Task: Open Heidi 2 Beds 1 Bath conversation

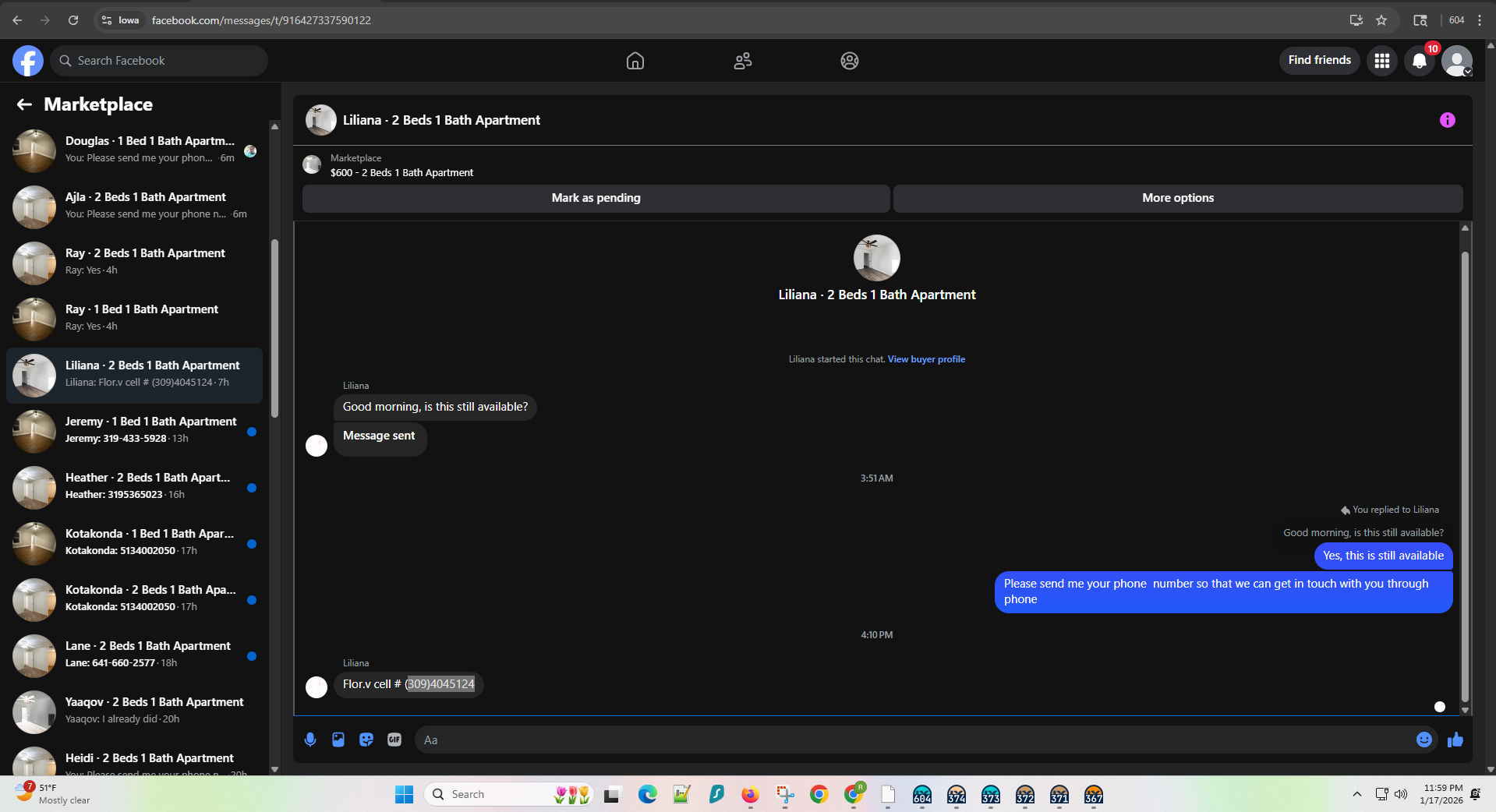Action: (134, 760)
